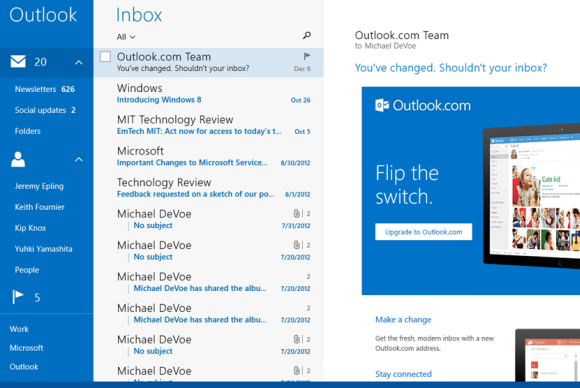
Task: Open the flagged messages flag icon
Action: tap(18, 297)
